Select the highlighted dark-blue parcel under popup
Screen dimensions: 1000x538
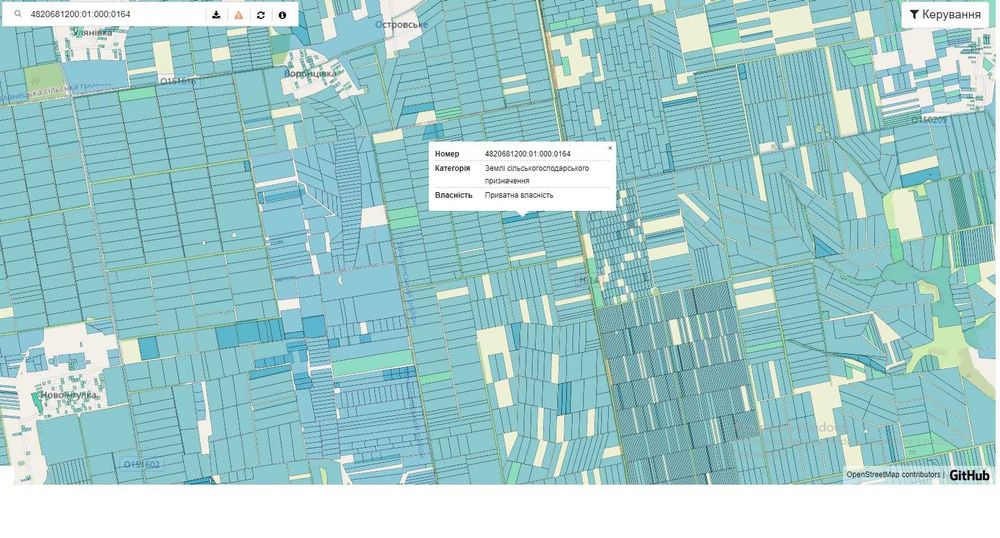pos(521,218)
